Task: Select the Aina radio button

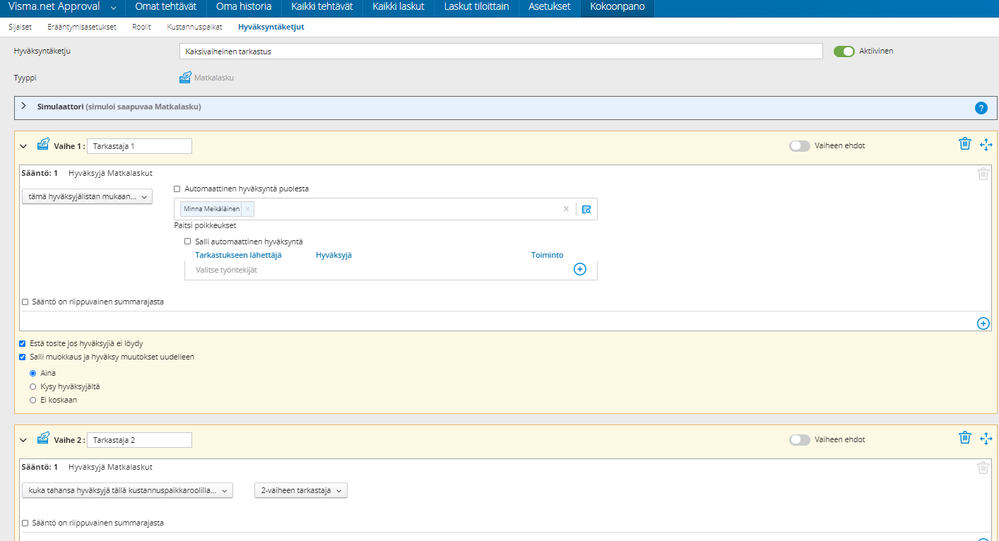Action: point(32,373)
